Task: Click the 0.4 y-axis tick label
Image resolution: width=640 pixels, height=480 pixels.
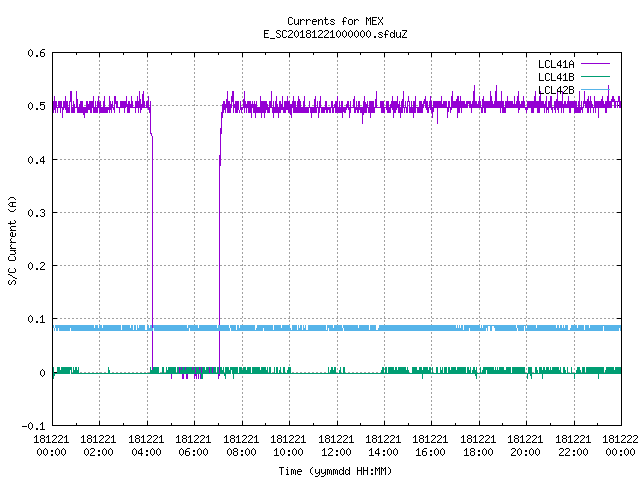Action: point(36,160)
